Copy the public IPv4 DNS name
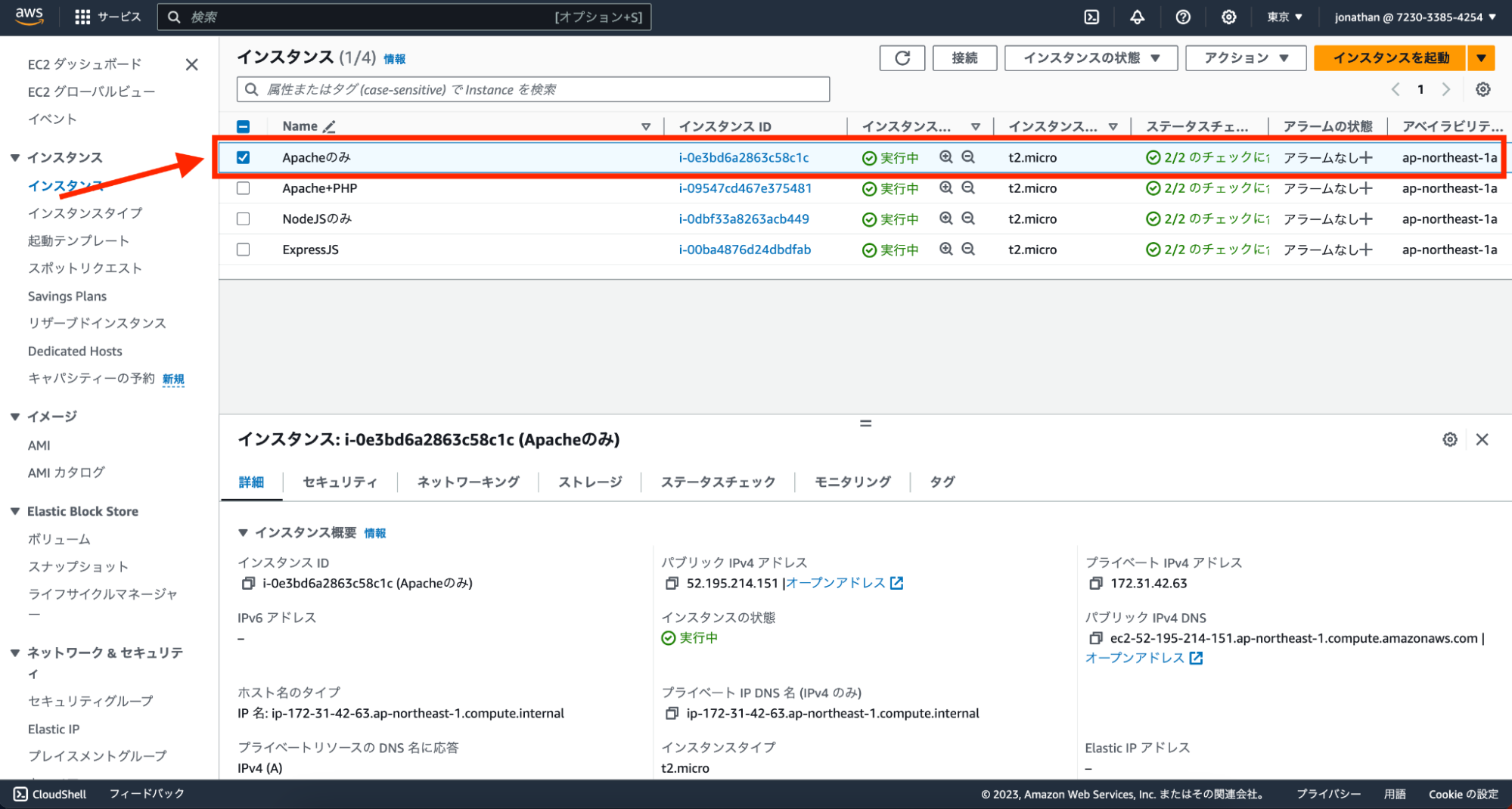1512x809 pixels. pos(1095,638)
